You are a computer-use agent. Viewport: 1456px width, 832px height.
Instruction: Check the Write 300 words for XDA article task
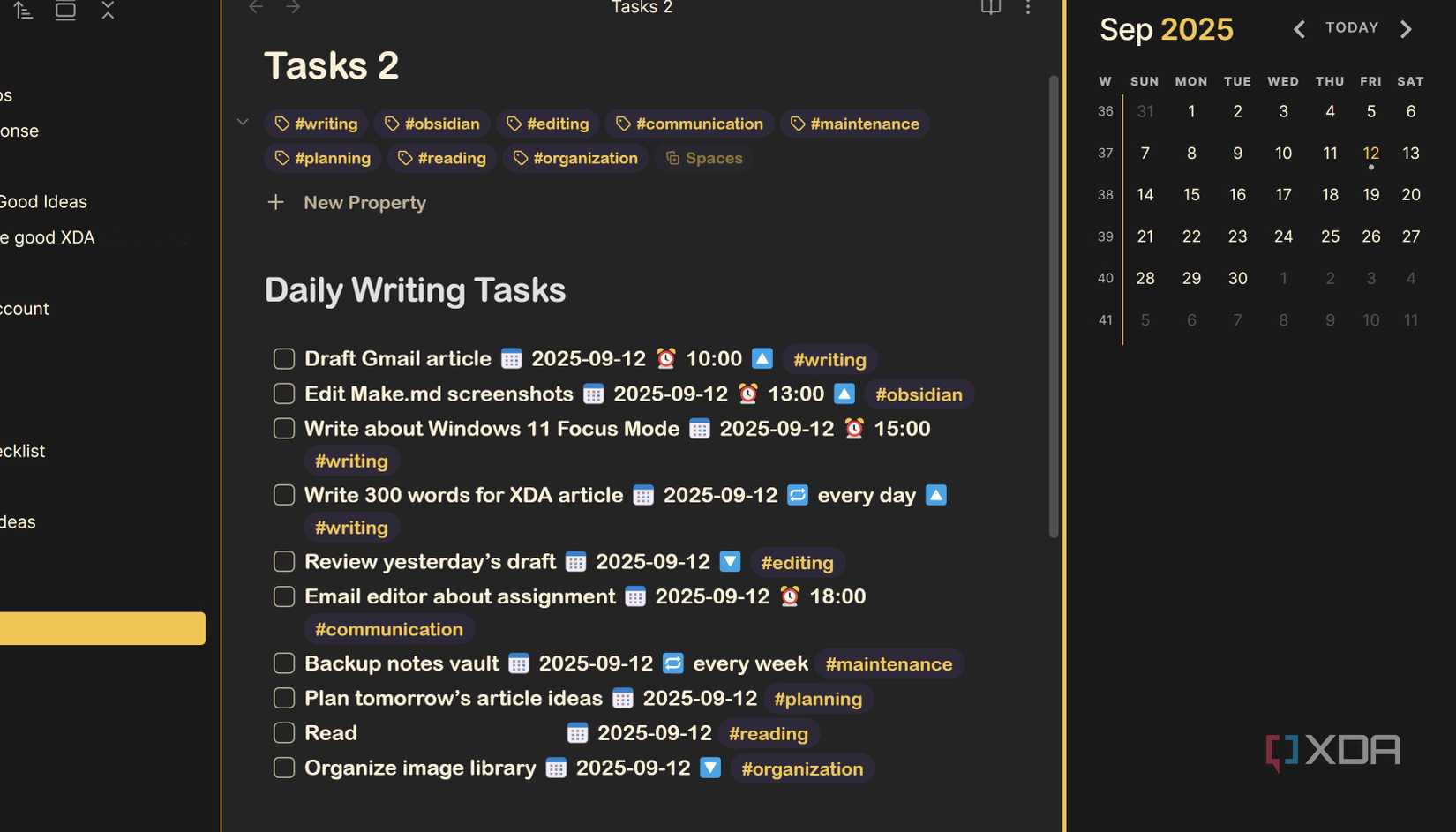284,495
